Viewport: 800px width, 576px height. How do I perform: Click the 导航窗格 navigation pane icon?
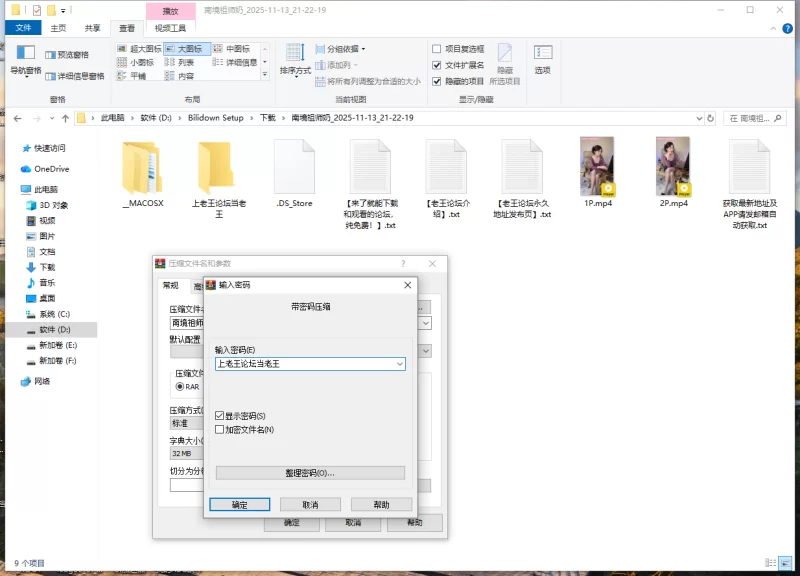pyautogui.click(x=26, y=60)
